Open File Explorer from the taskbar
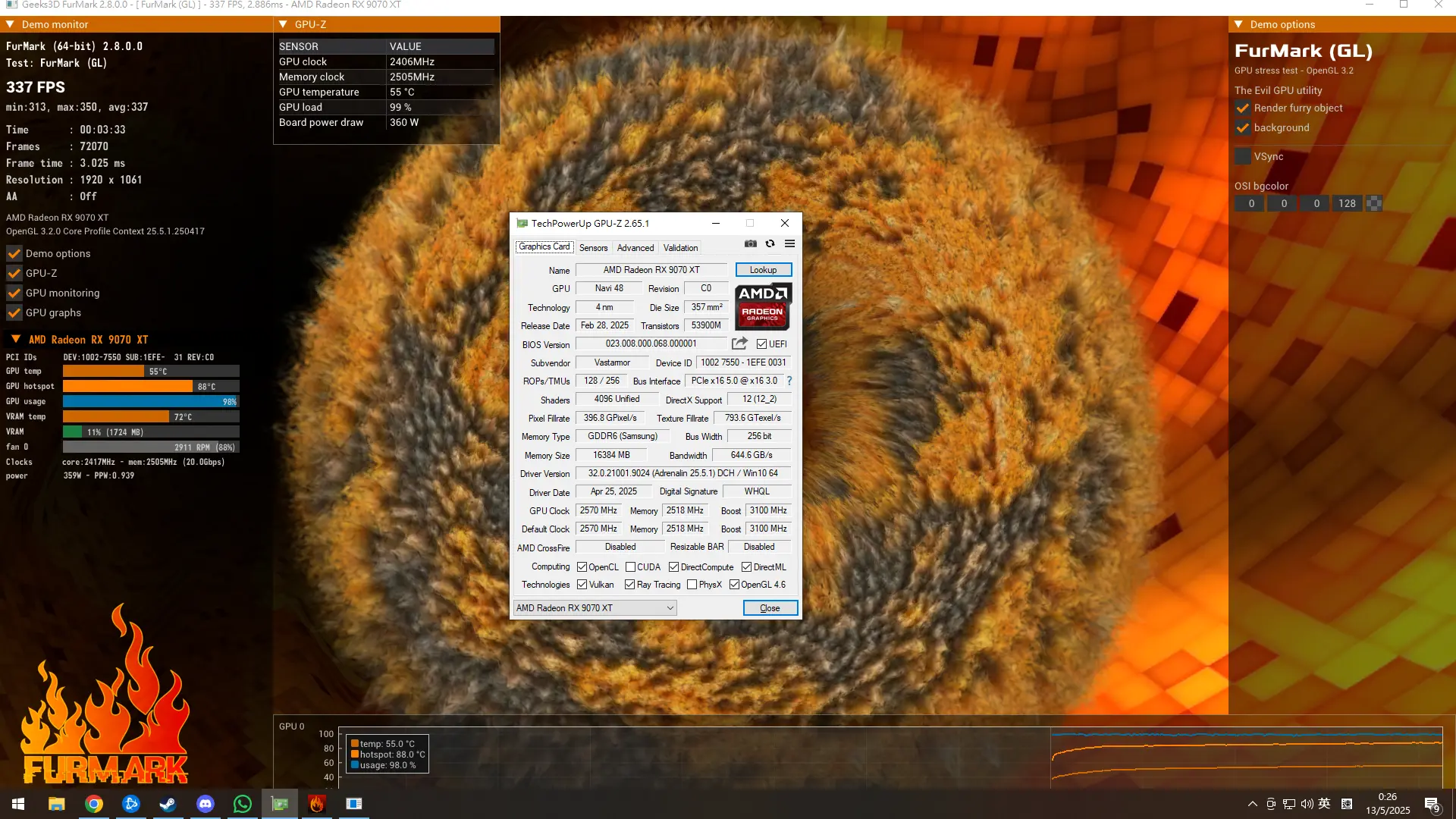The width and height of the screenshot is (1456, 819). [57, 804]
